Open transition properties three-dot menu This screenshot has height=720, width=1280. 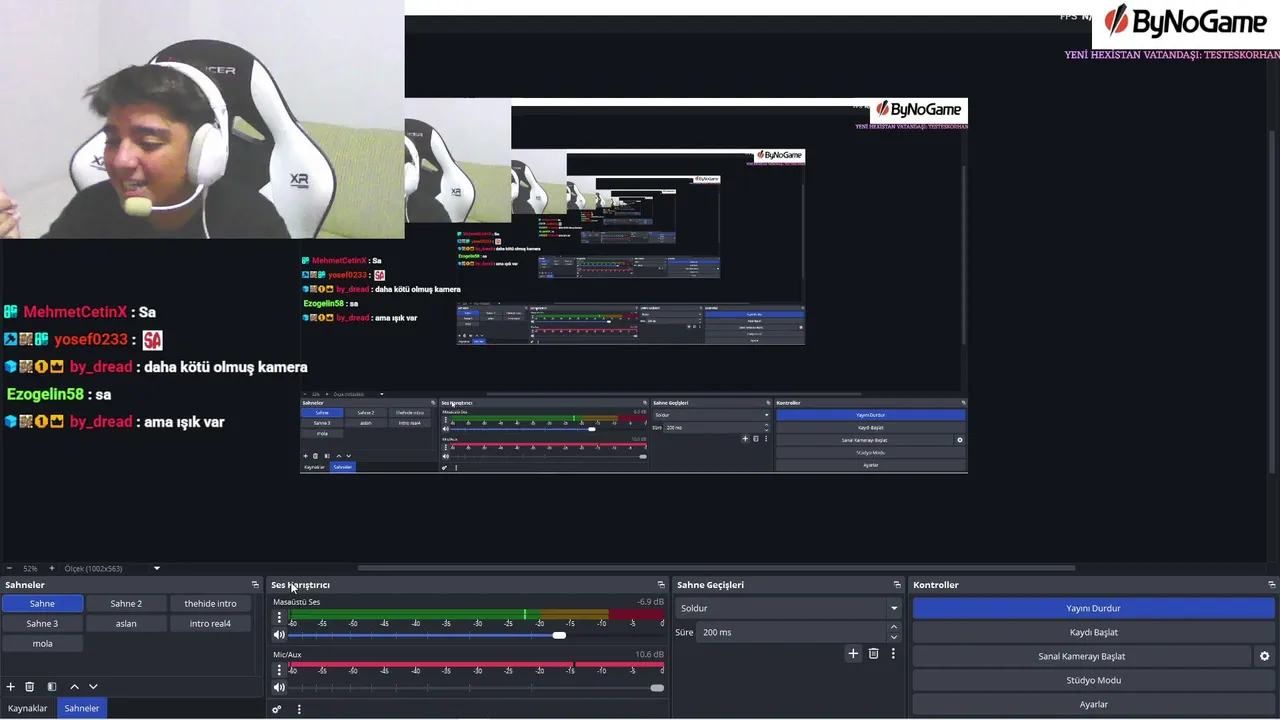point(893,654)
